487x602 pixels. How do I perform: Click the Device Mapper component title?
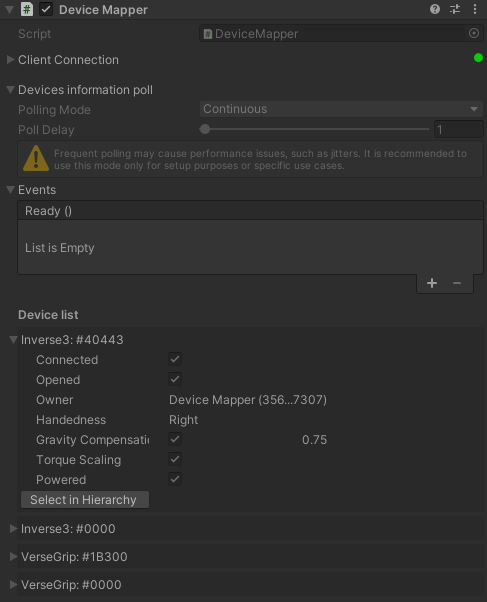103,10
